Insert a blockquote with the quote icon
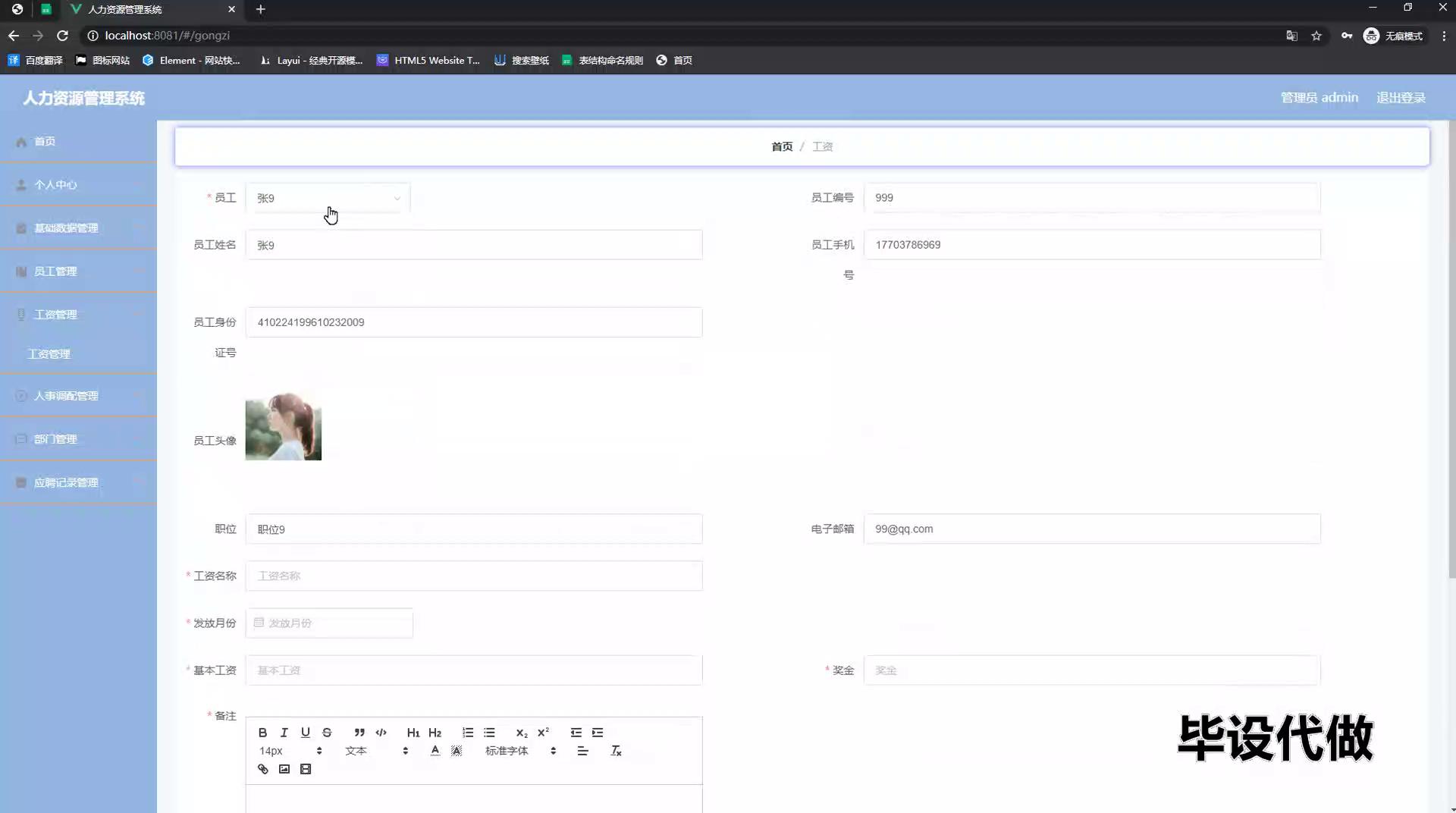This screenshot has height=813, width=1456. [x=359, y=733]
